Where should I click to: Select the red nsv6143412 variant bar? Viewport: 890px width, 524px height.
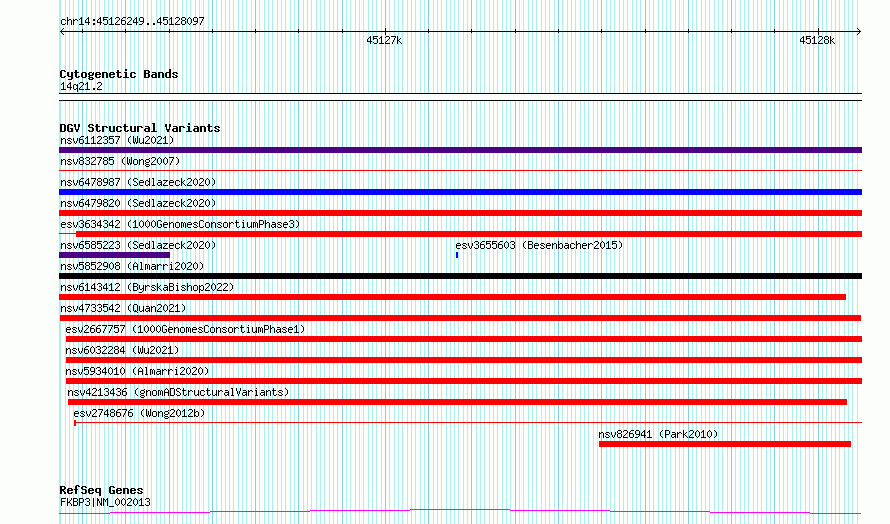coord(452,297)
